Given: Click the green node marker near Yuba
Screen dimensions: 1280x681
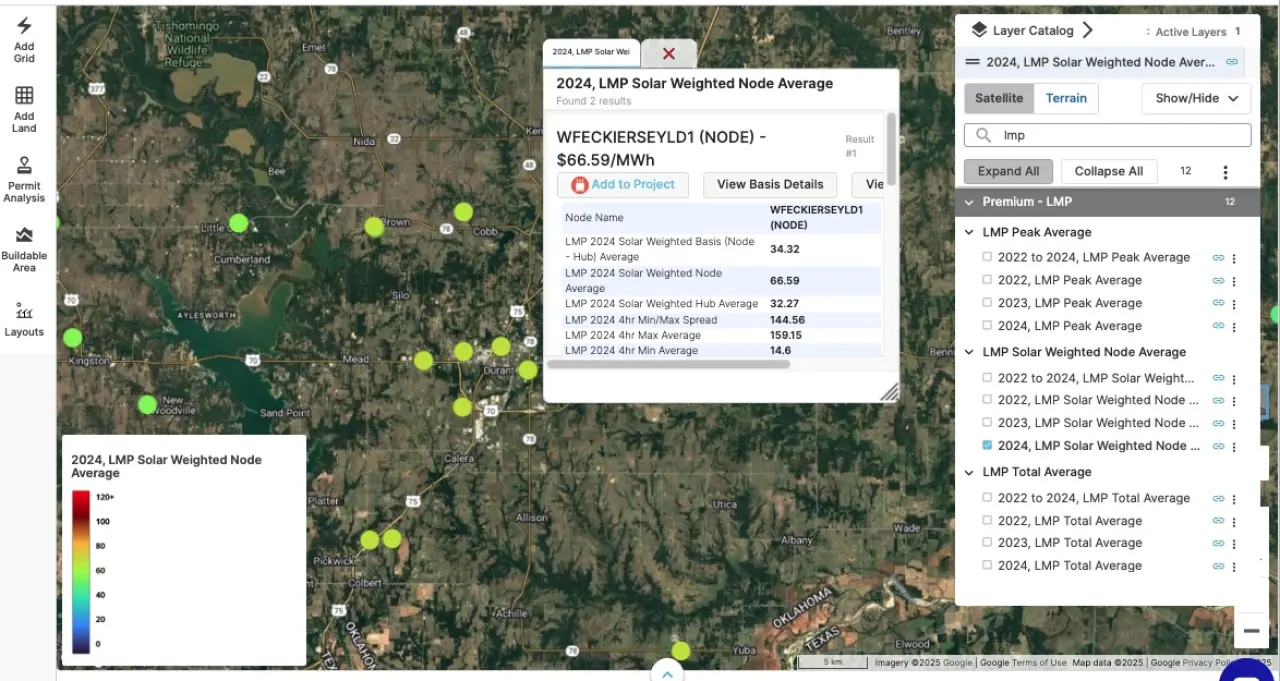Looking at the screenshot, I should click(x=681, y=651).
